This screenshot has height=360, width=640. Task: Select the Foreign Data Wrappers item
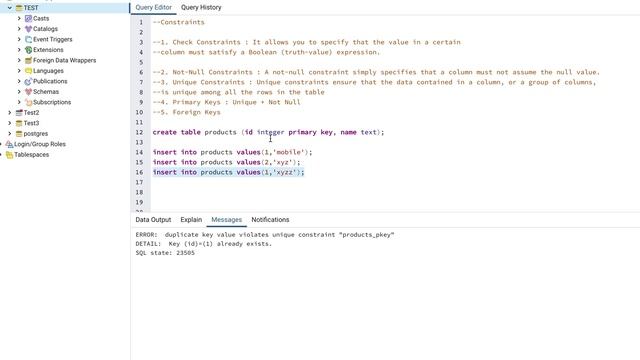click(64, 60)
